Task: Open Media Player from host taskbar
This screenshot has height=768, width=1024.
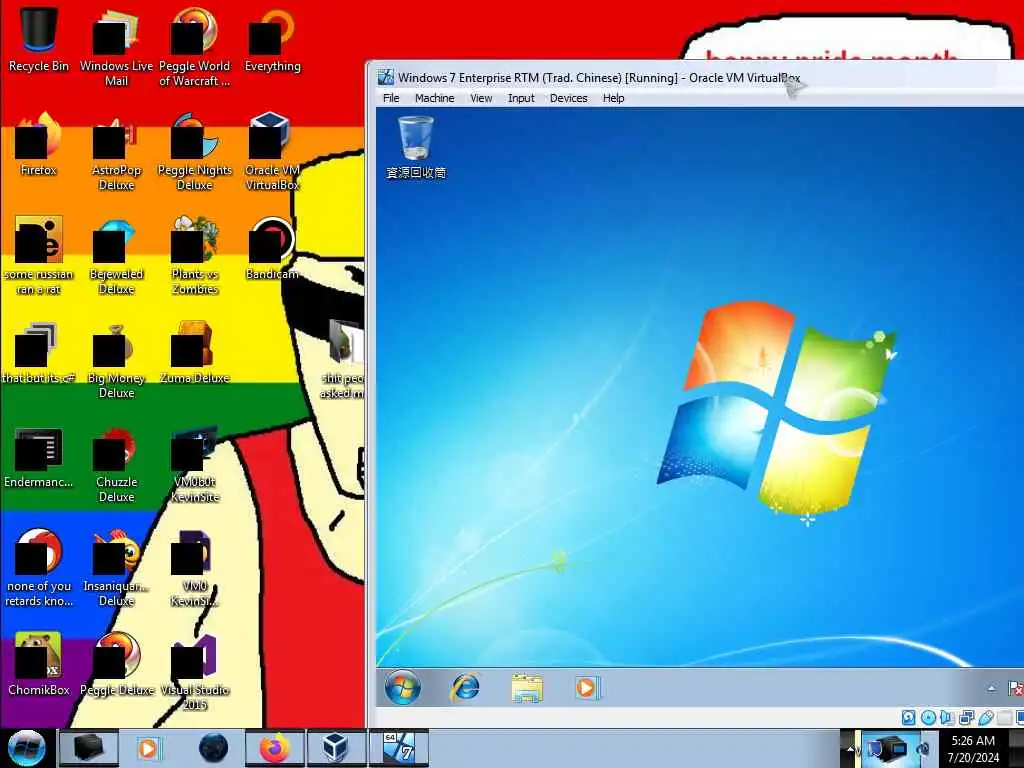Action: pos(148,748)
